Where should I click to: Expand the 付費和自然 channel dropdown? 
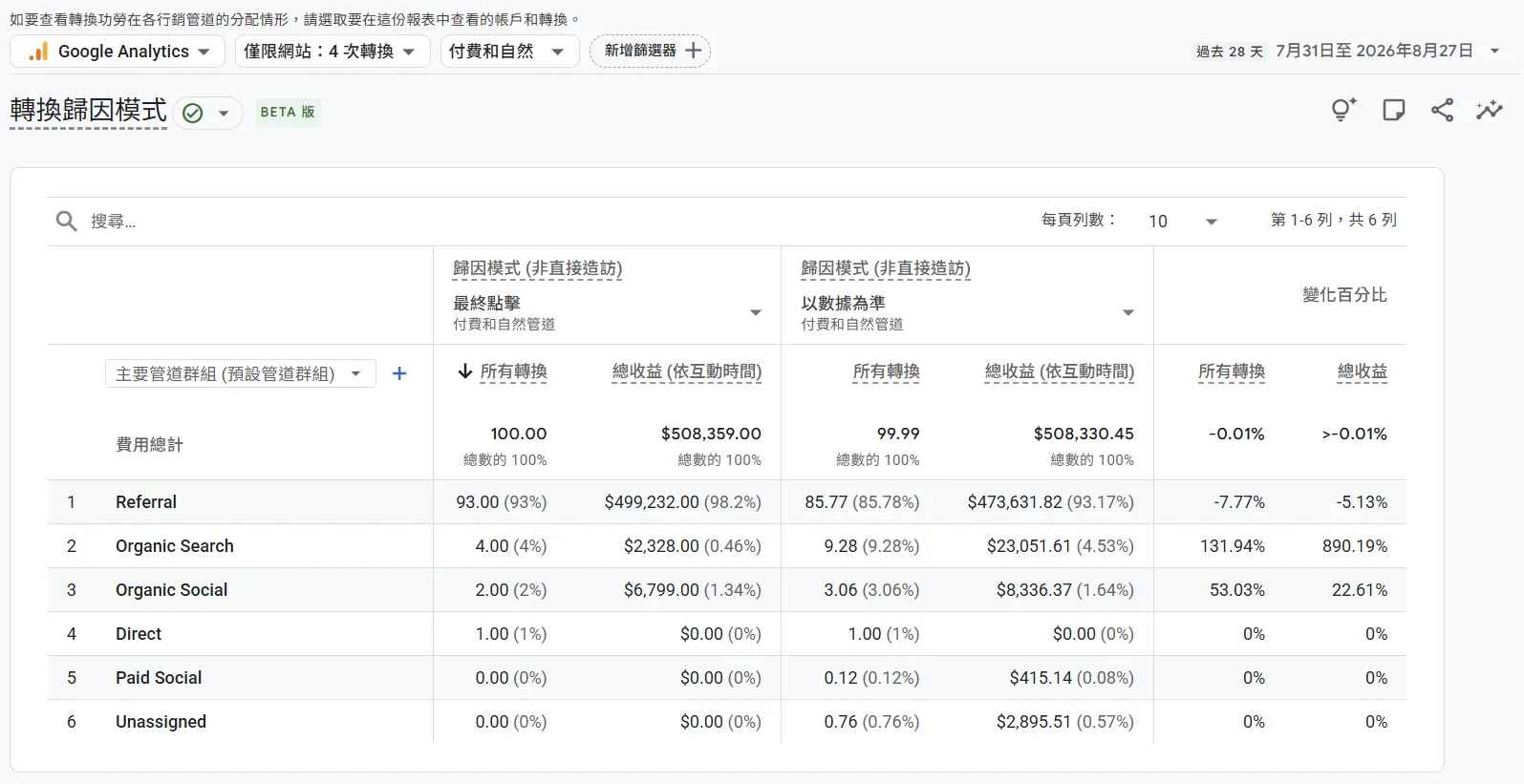(510, 52)
